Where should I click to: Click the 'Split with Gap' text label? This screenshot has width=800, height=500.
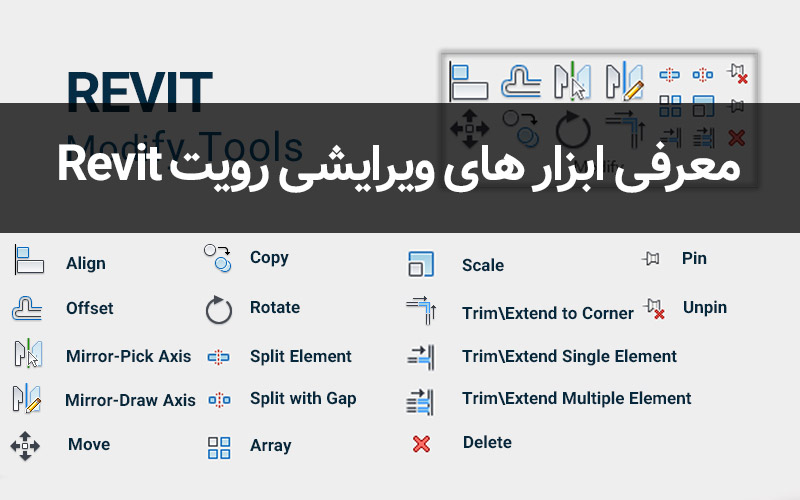point(303,399)
